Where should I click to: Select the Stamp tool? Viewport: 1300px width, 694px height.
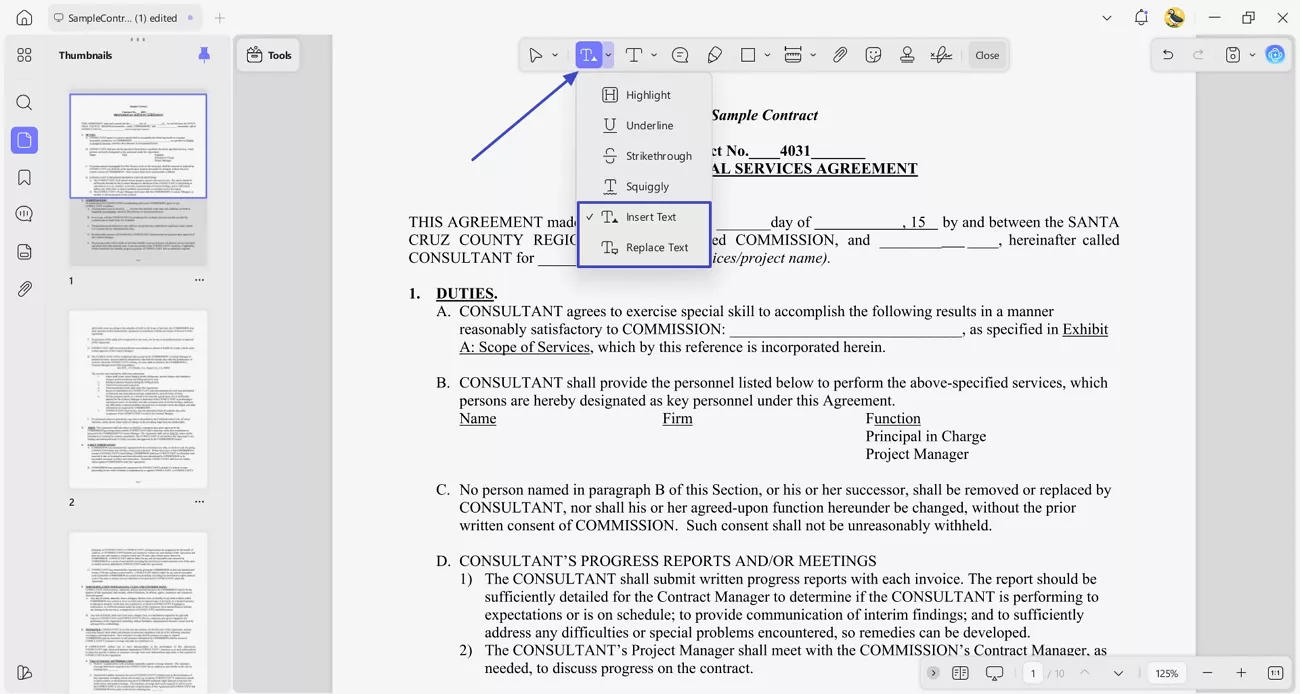click(x=907, y=54)
